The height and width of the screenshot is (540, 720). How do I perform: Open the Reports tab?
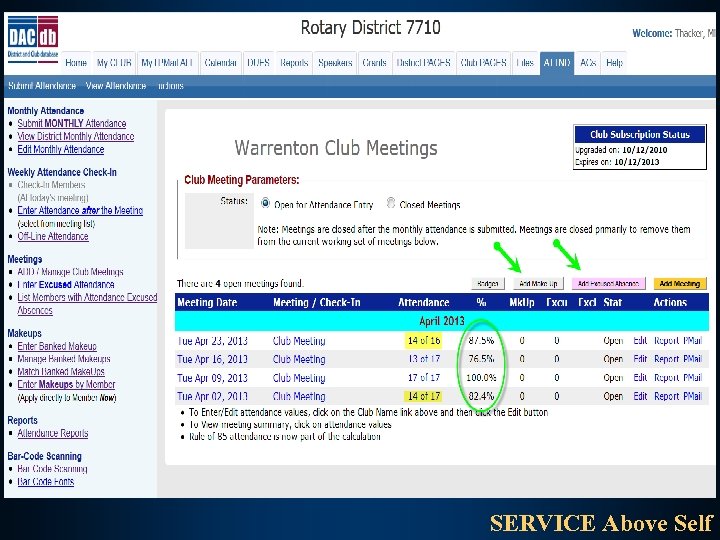(x=294, y=63)
